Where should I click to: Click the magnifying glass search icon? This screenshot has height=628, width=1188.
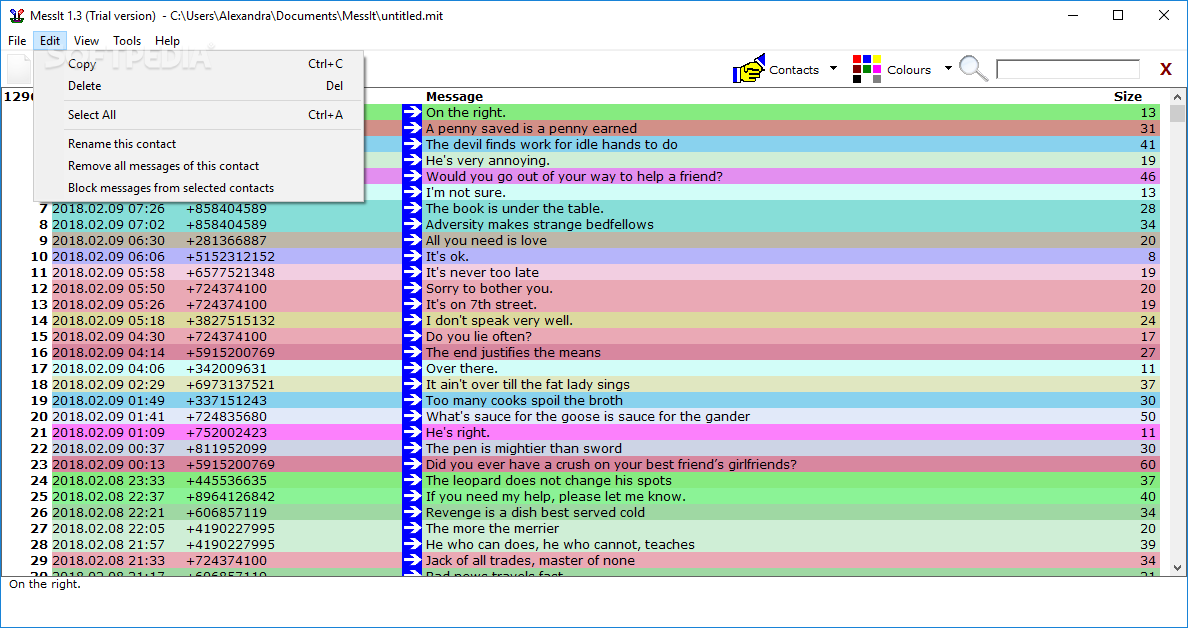pos(974,68)
